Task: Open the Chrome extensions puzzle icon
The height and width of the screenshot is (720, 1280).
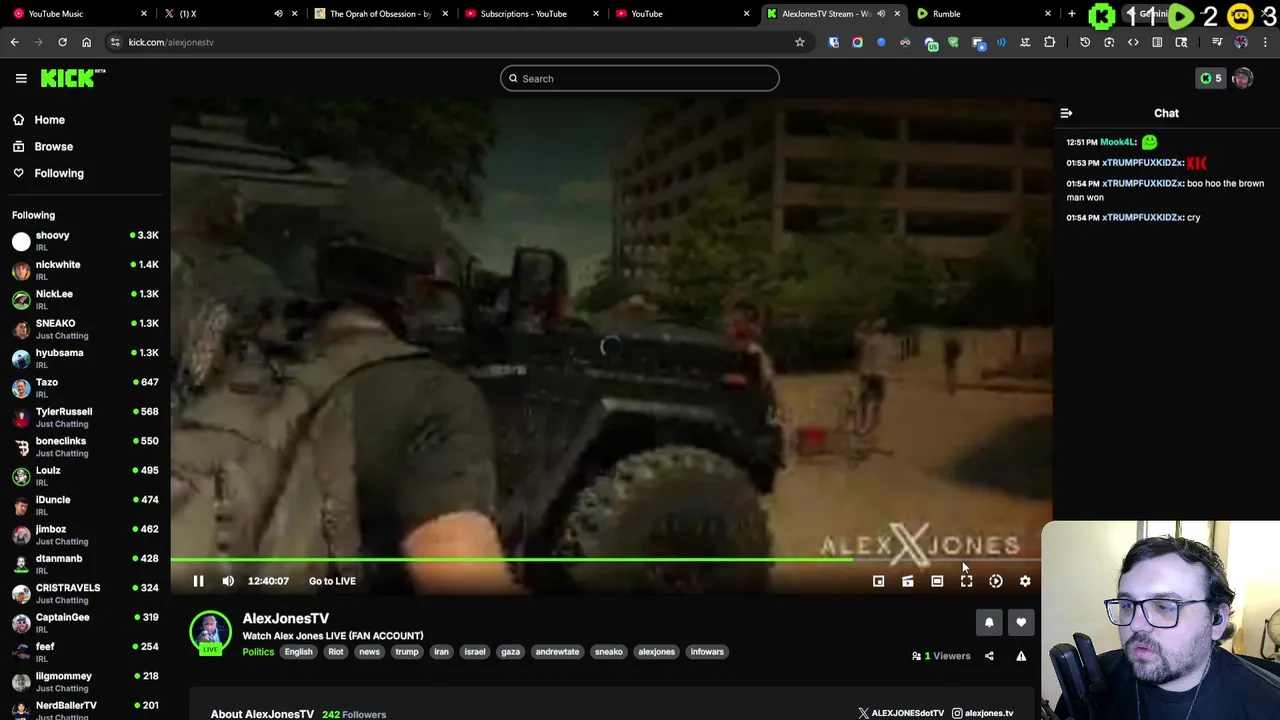Action: click(x=1049, y=42)
